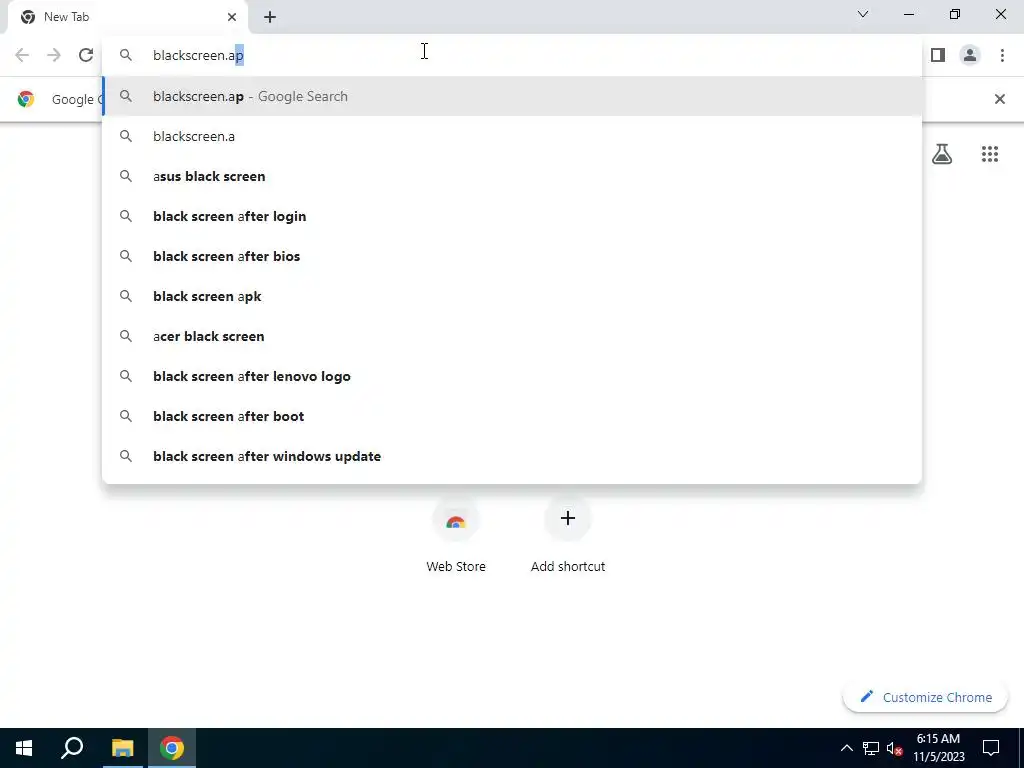Click the search icon beside 'black screen apk'
The height and width of the screenshot is (768, 1024).
[126, 296]
